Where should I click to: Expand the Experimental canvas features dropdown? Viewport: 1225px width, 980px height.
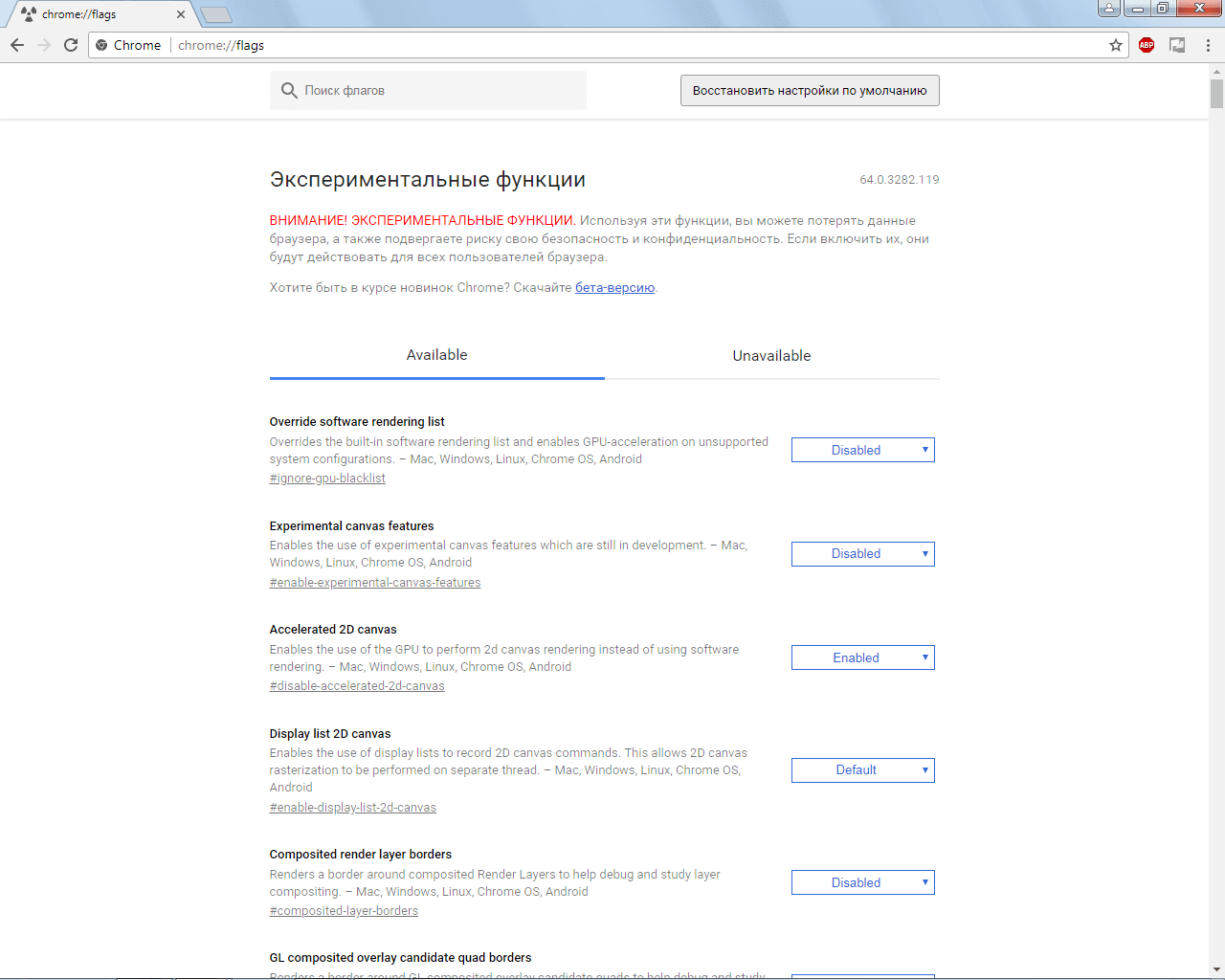click(x=862, y=554)
